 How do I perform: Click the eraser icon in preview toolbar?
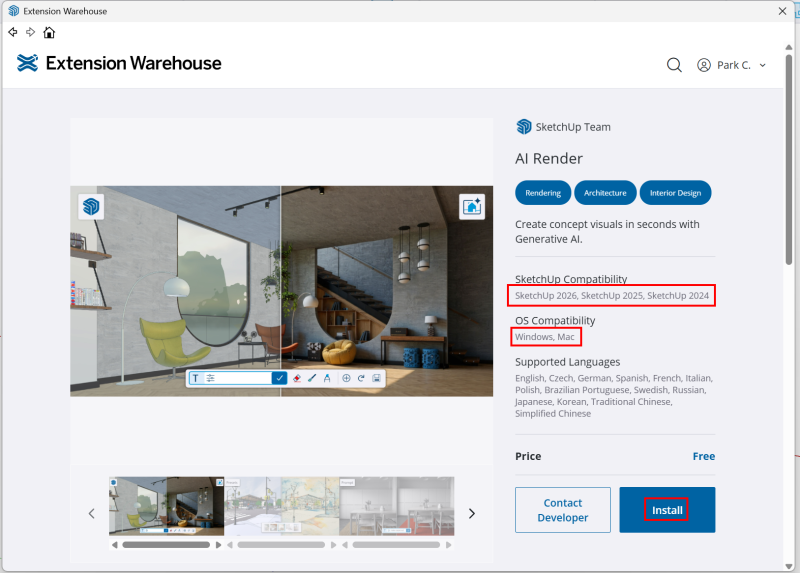[x=296, y=378]
